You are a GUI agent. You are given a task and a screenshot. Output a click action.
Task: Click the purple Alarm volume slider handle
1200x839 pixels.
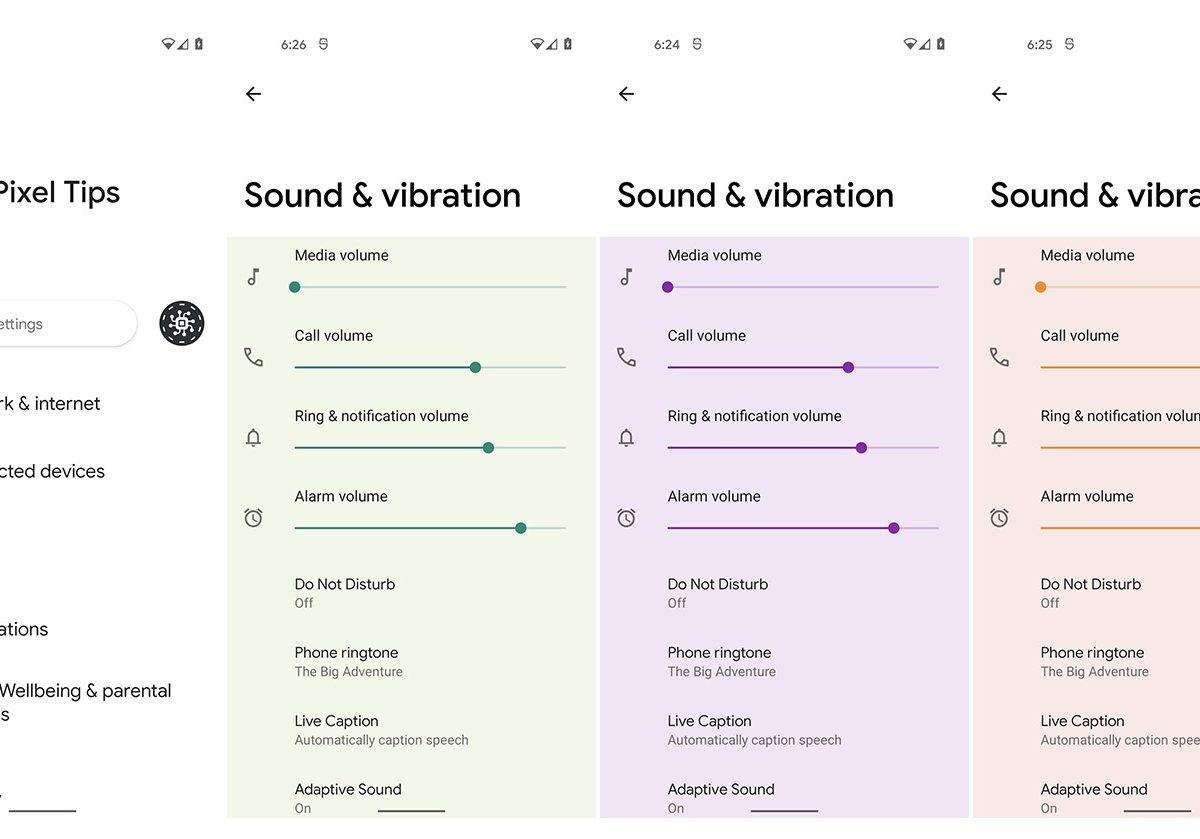tap(894, 528)
